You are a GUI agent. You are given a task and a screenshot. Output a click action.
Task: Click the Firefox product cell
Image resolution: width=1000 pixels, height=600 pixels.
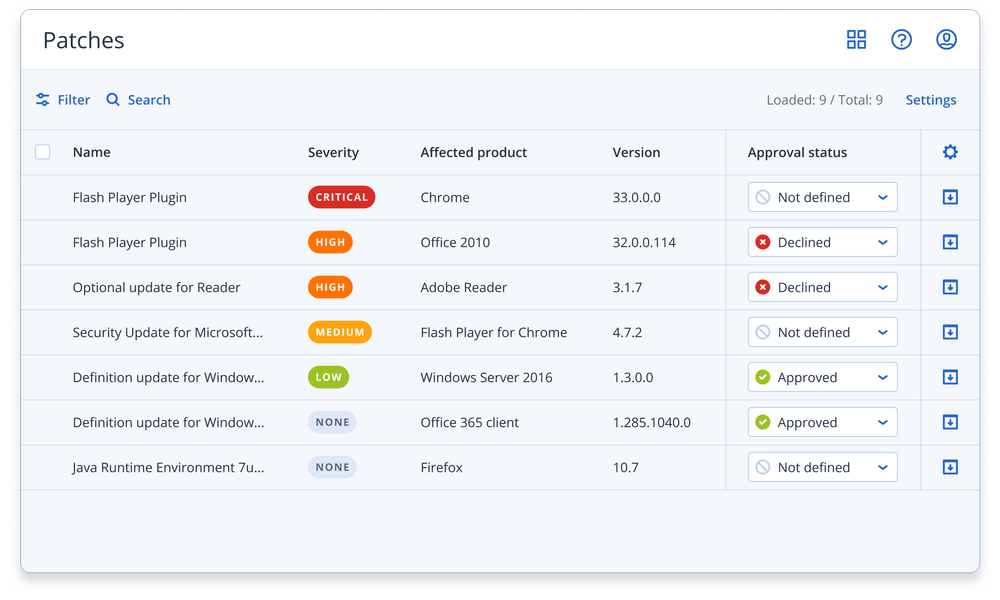441,467
